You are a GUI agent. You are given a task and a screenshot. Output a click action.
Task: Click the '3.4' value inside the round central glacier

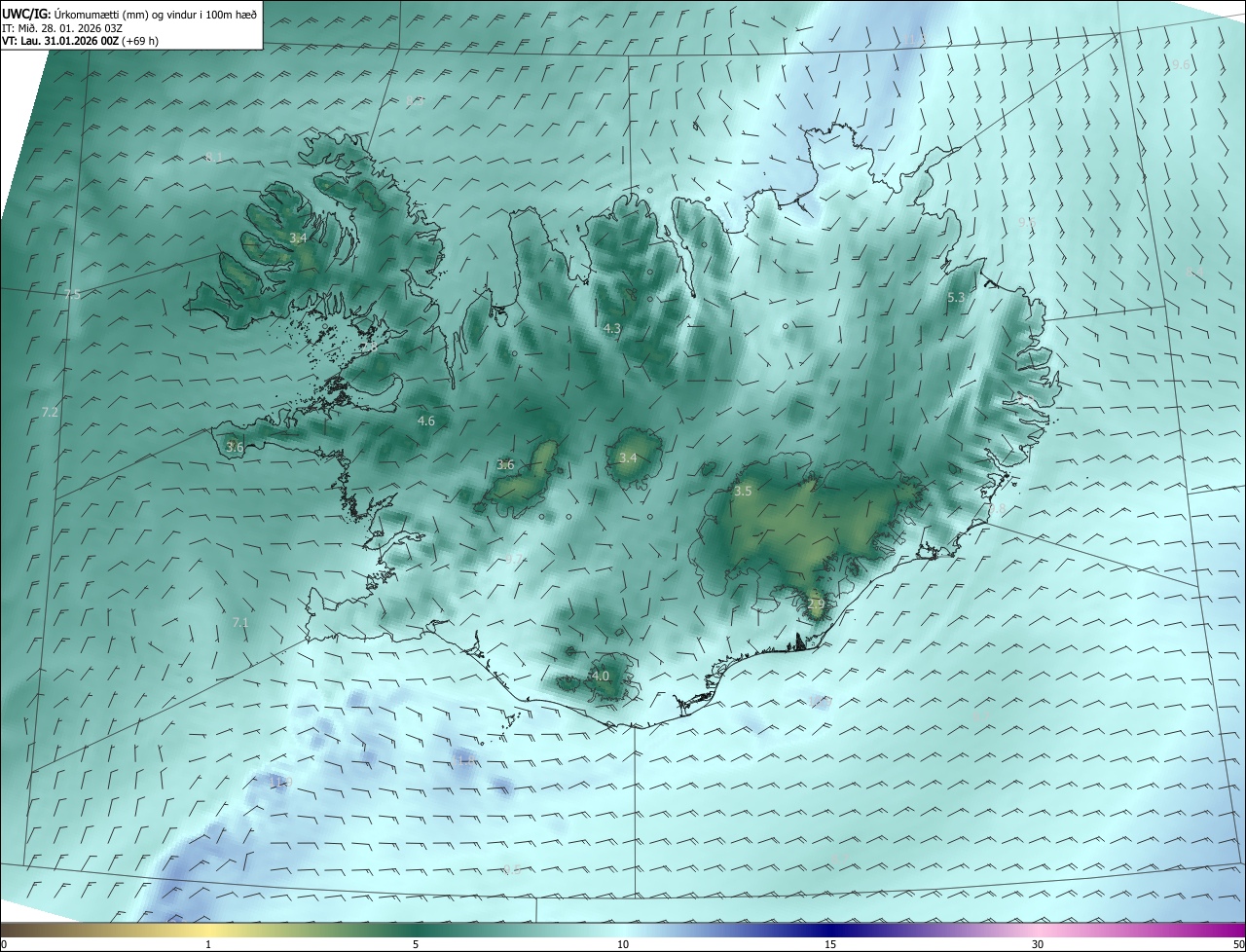[628, 458]
